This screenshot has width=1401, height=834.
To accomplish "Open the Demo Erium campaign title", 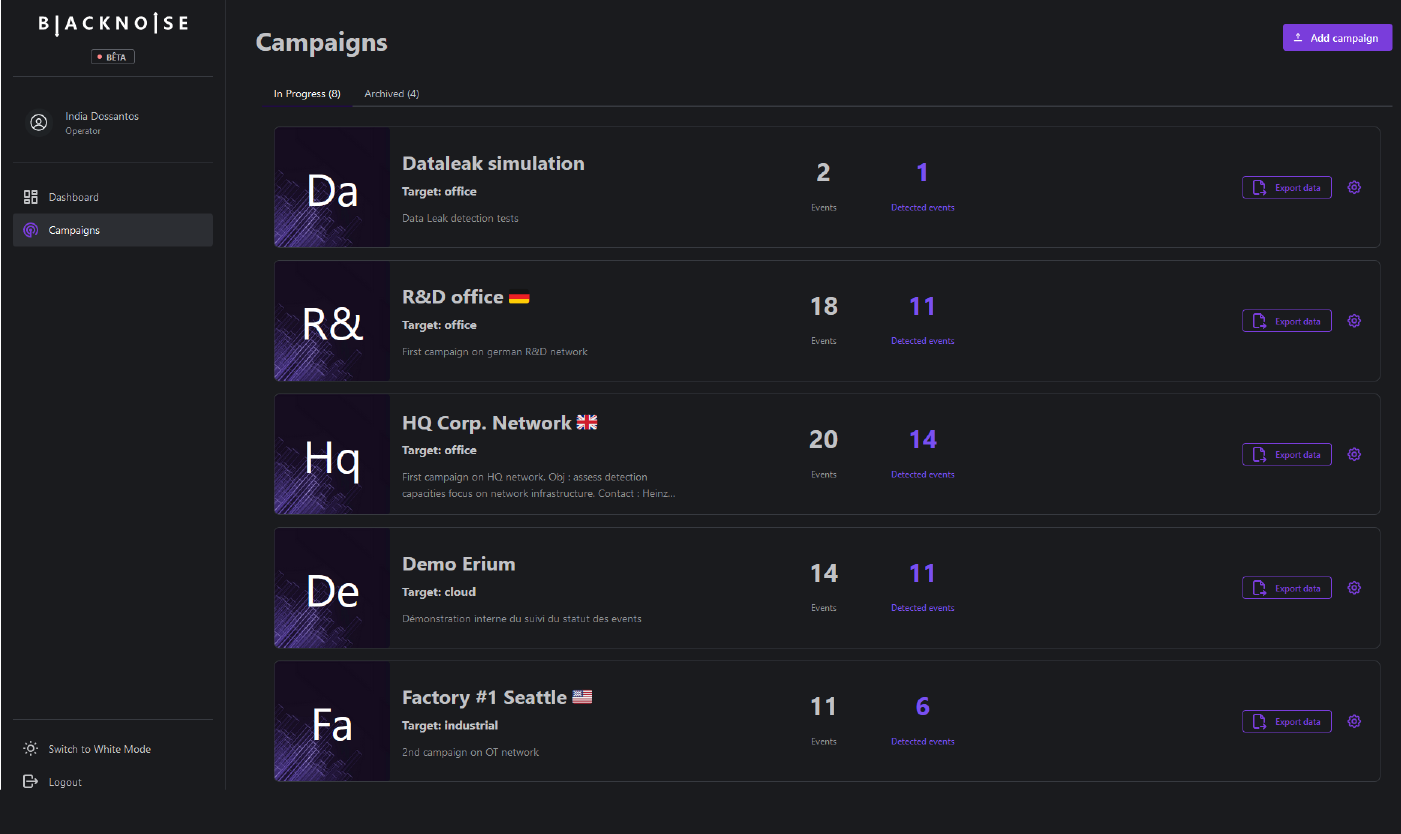I will pyautogui.click(x=459, y=564).
